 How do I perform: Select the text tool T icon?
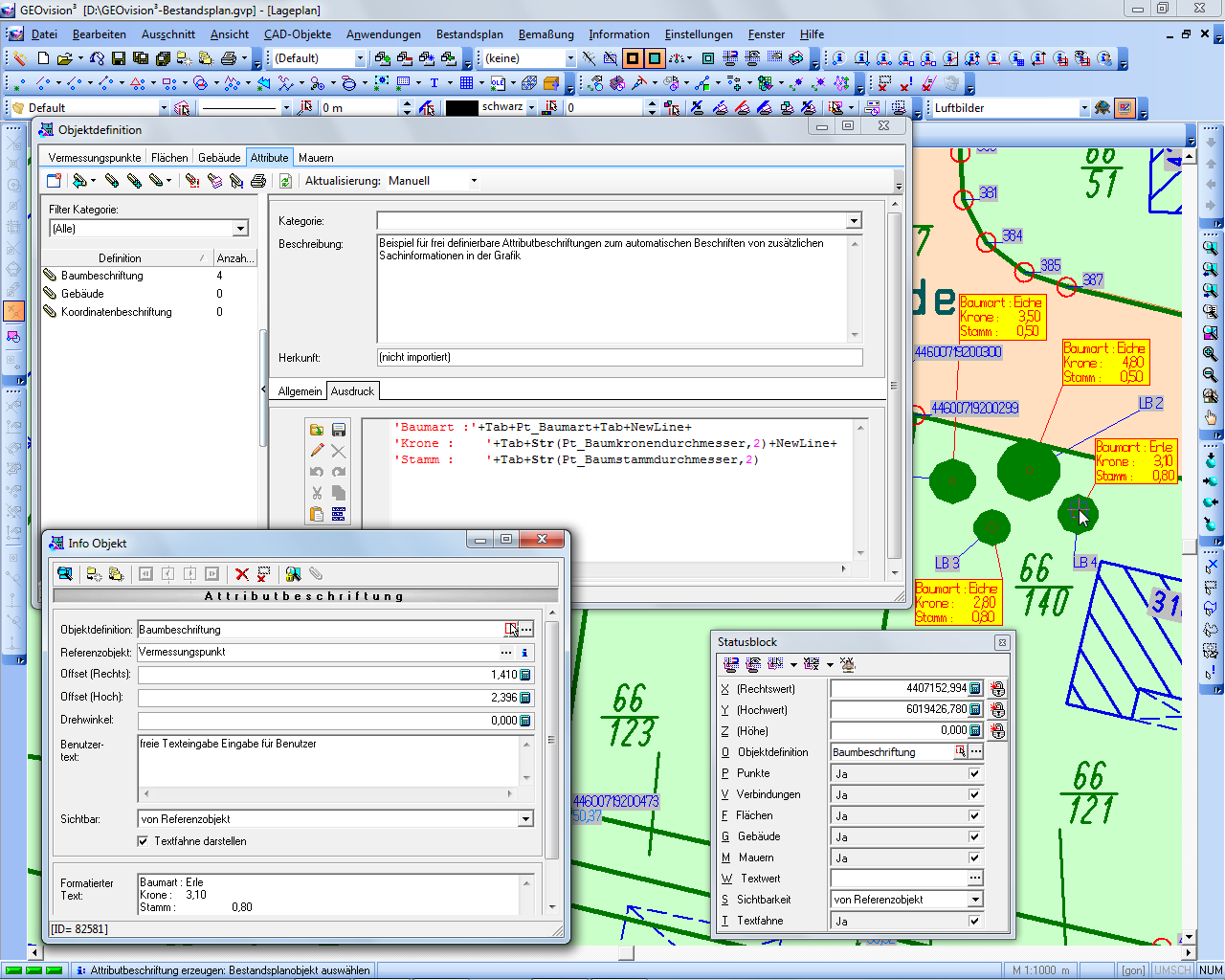pos(434,83)
